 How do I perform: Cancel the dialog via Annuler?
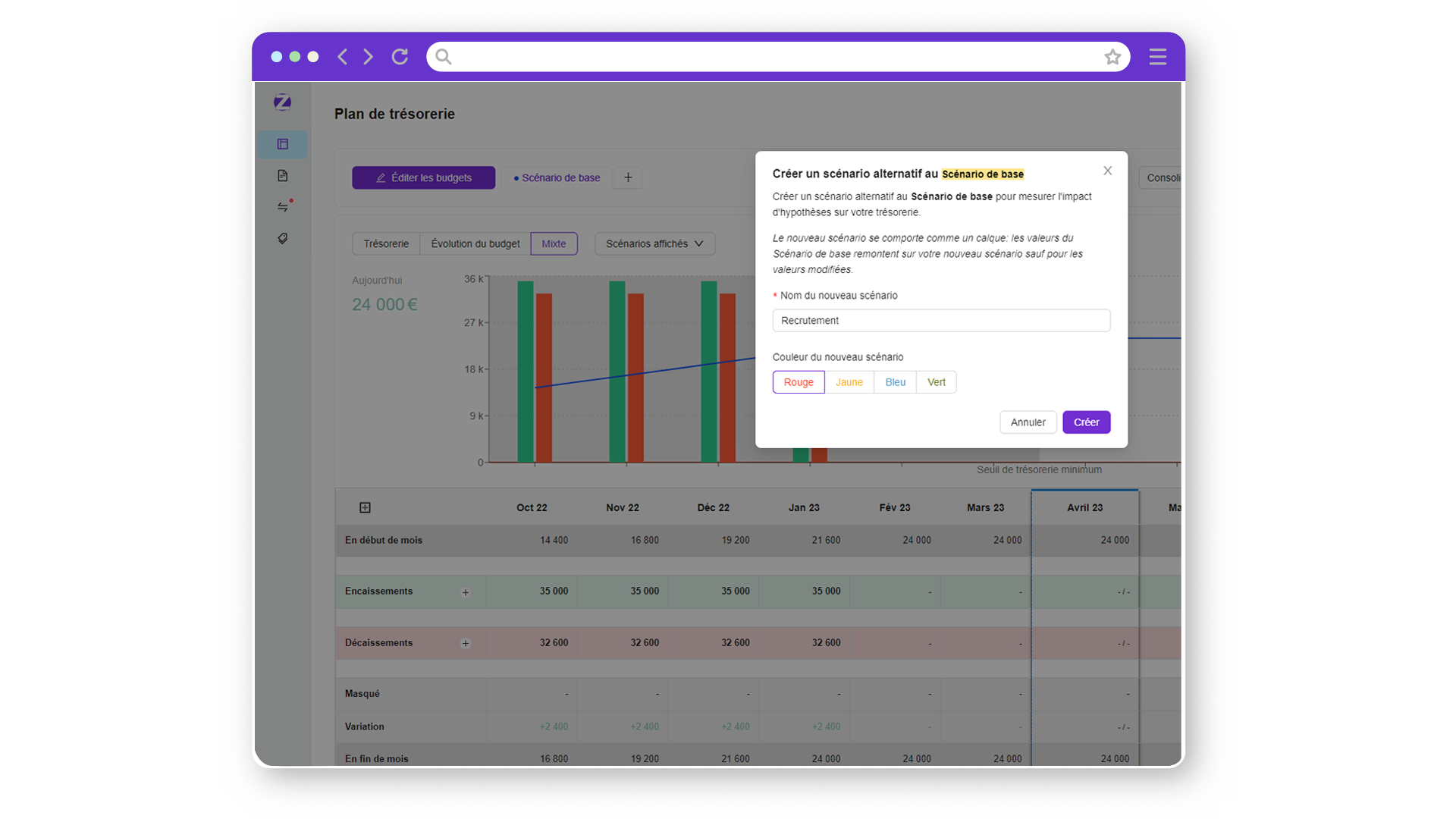point(1028,422)
